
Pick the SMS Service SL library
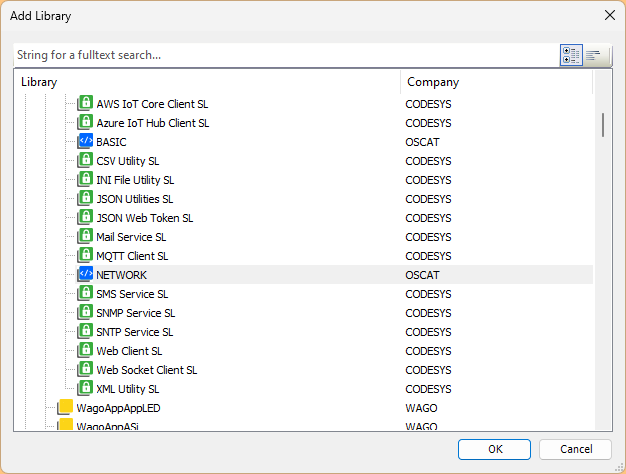[x=132, y=294]
